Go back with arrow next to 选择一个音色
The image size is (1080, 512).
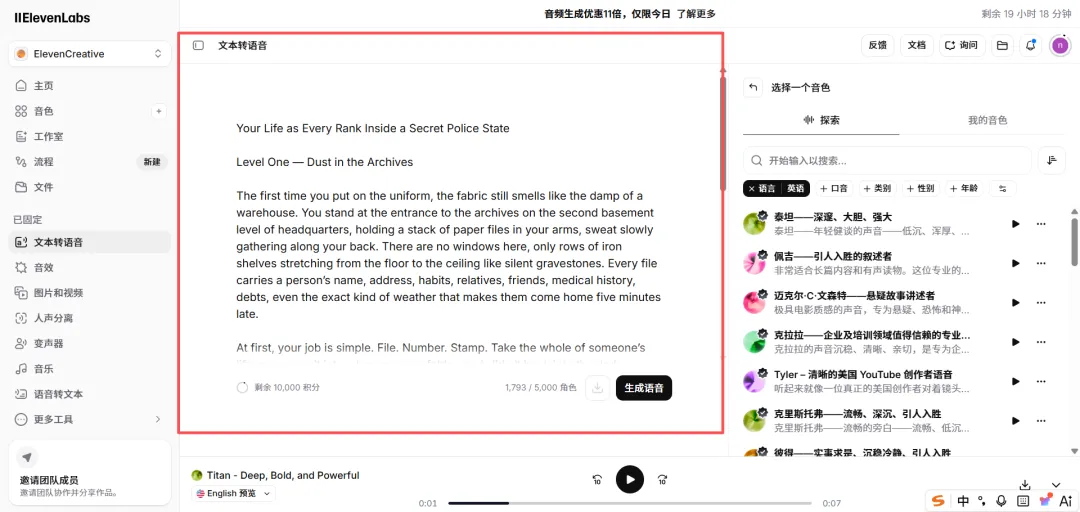pyautogui.click(x=753, y=88)
